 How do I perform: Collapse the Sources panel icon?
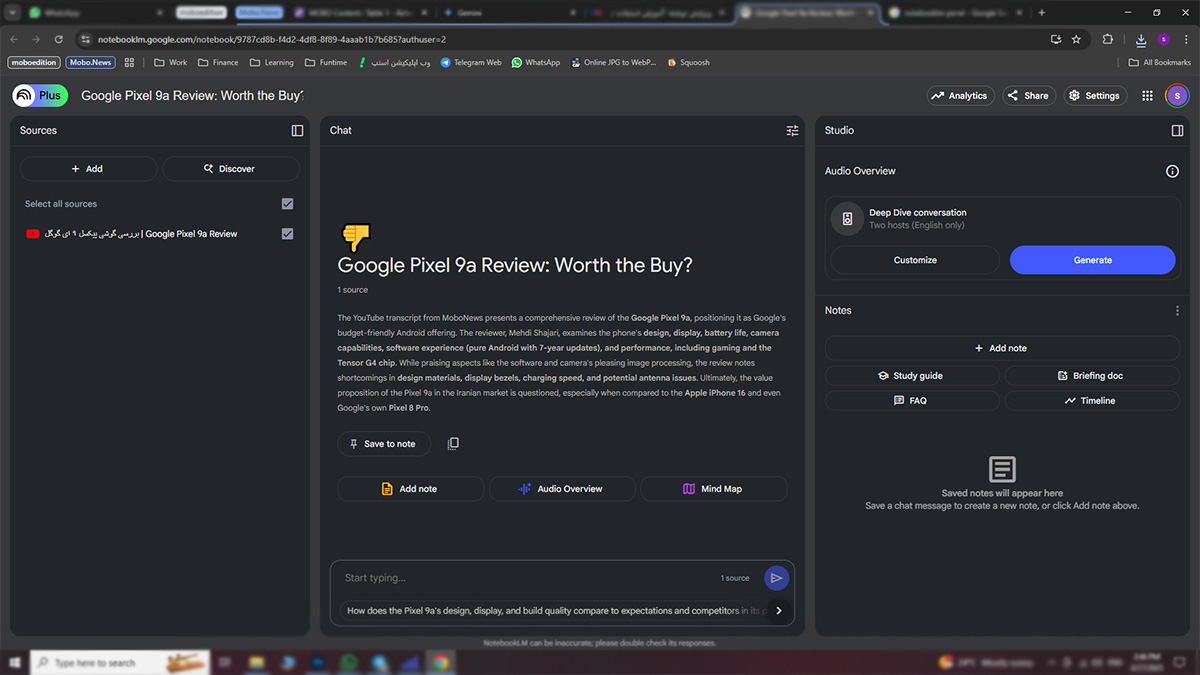(297, 130)
